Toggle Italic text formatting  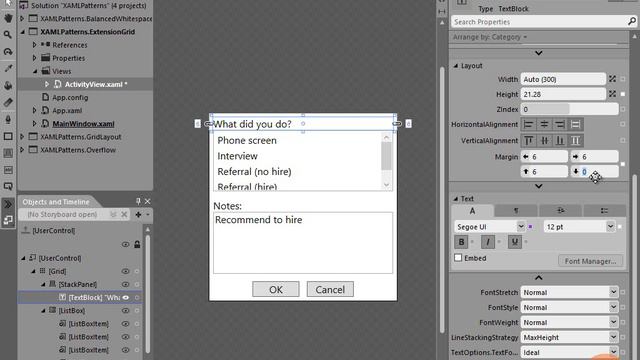point(488,242)
